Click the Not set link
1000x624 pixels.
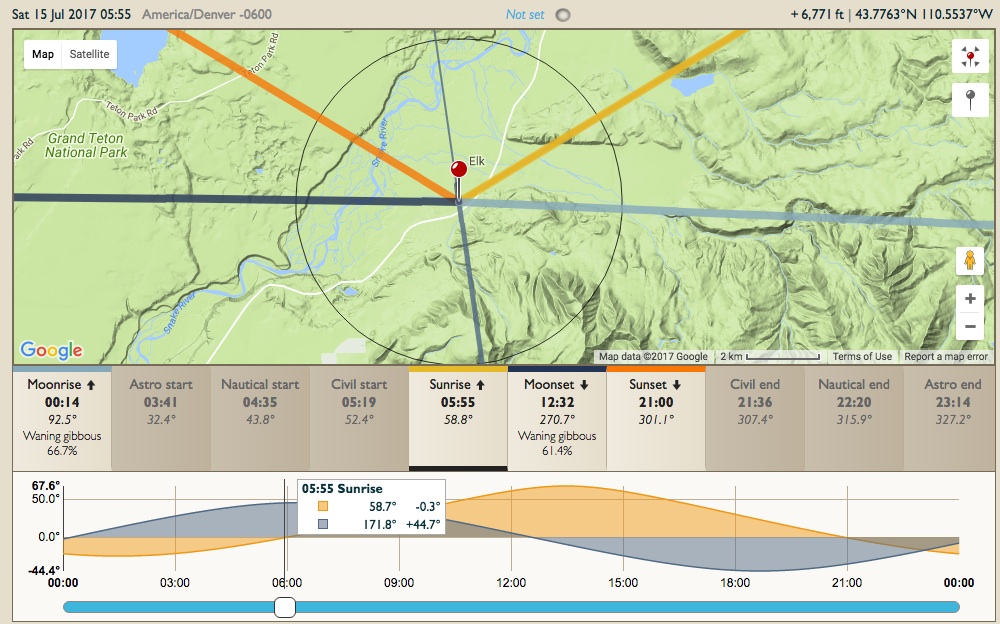coord(525,15)
